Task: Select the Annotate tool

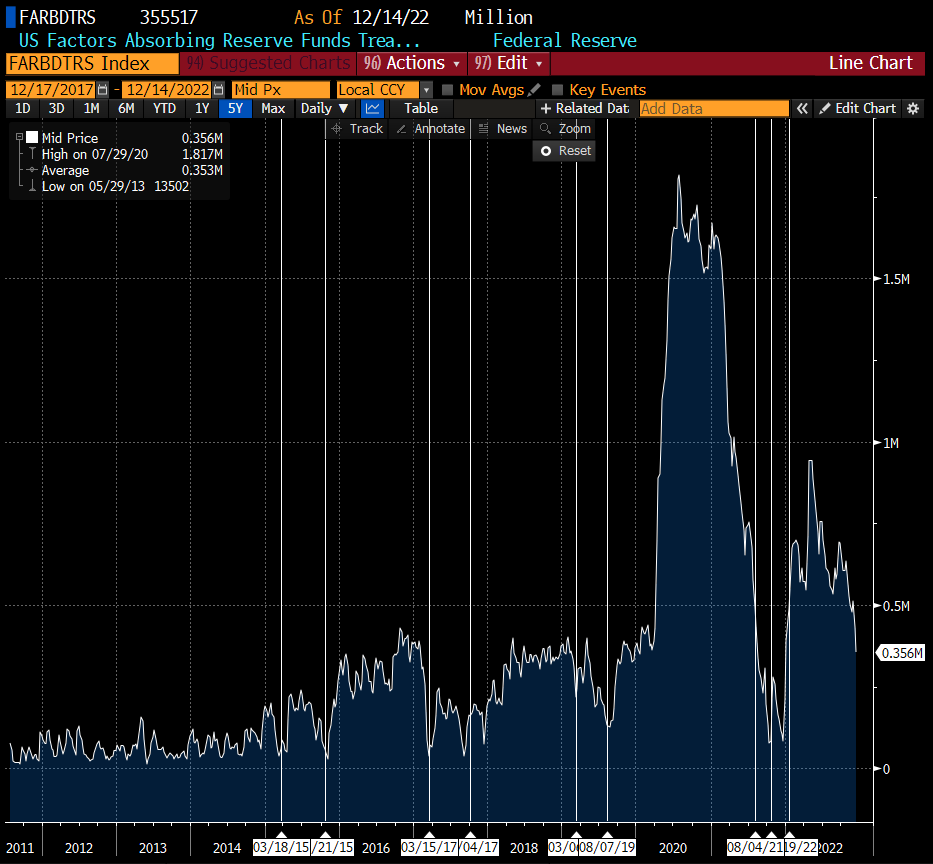Action: click(431, 128)
